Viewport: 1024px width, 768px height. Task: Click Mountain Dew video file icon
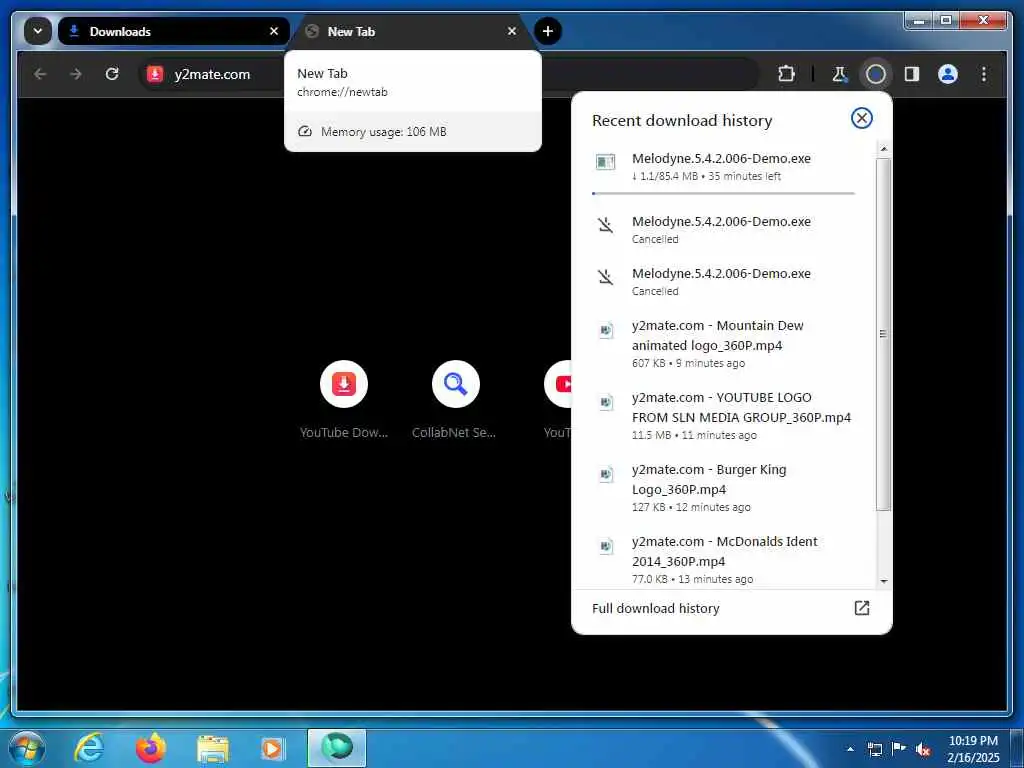pos(606,330)
